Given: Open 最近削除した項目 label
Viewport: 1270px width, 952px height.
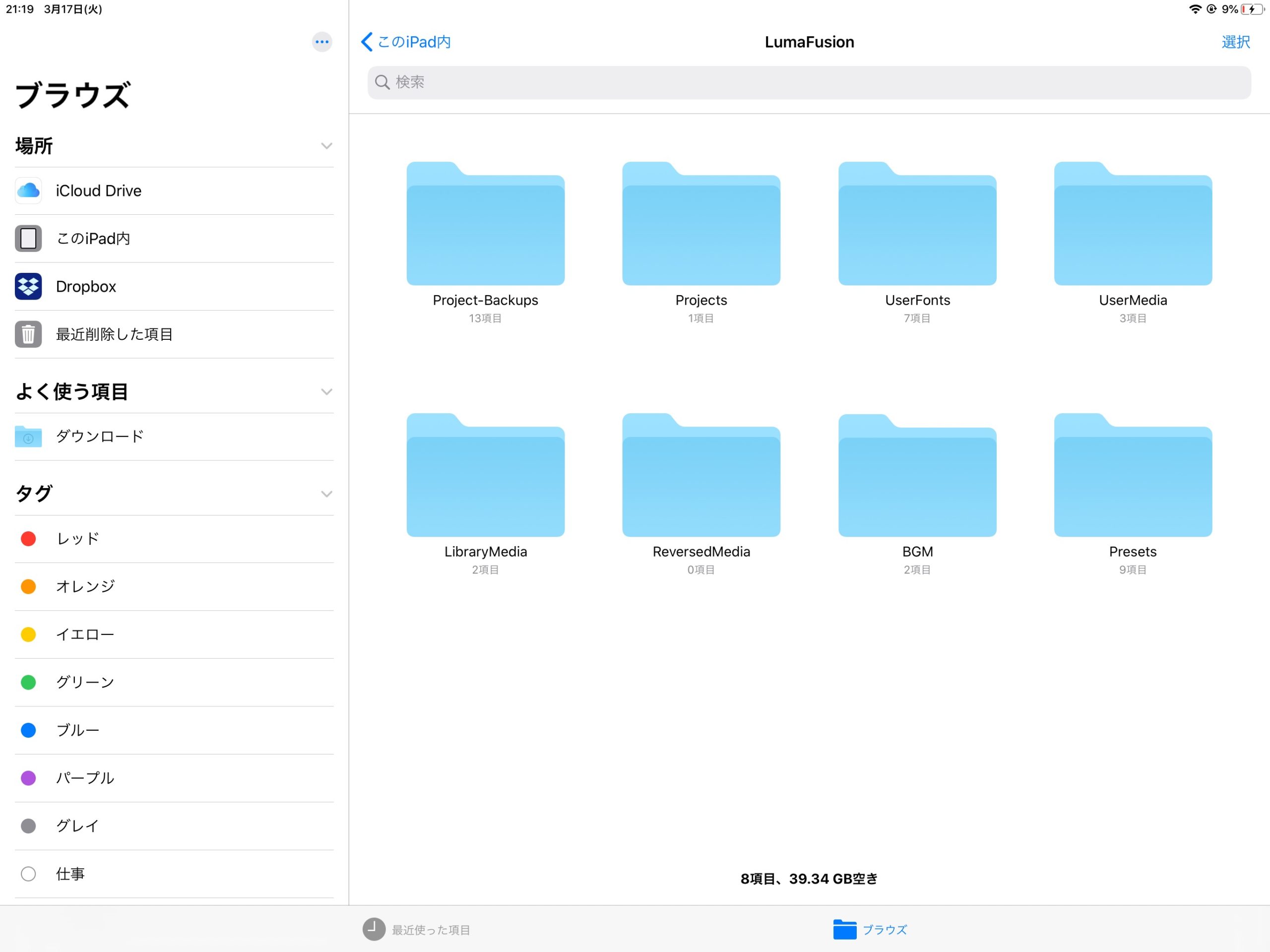Looking at the screenshot, I should coord(114,334).
